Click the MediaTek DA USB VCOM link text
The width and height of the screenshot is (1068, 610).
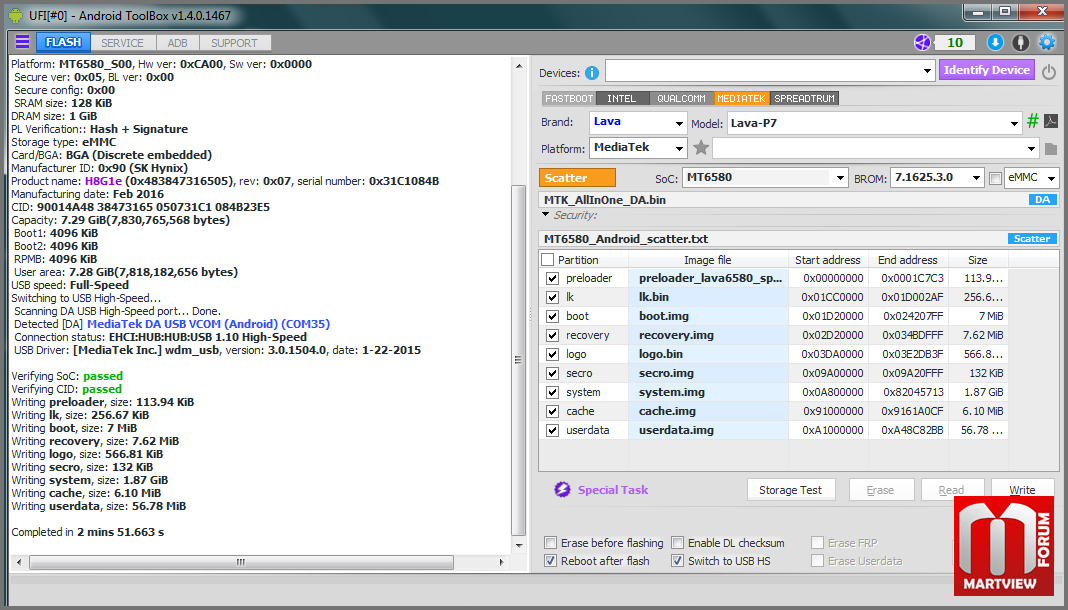(208, 324)
